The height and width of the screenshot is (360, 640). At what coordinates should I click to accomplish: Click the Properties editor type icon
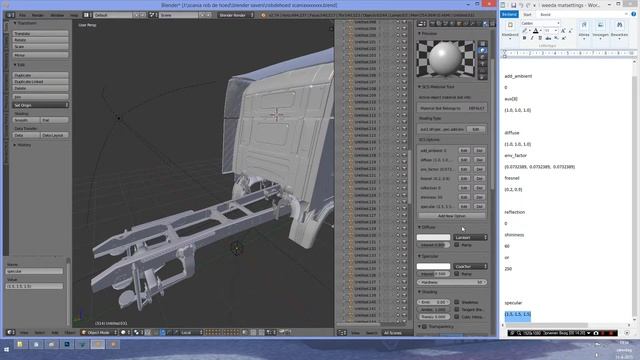tap(422, 24)
